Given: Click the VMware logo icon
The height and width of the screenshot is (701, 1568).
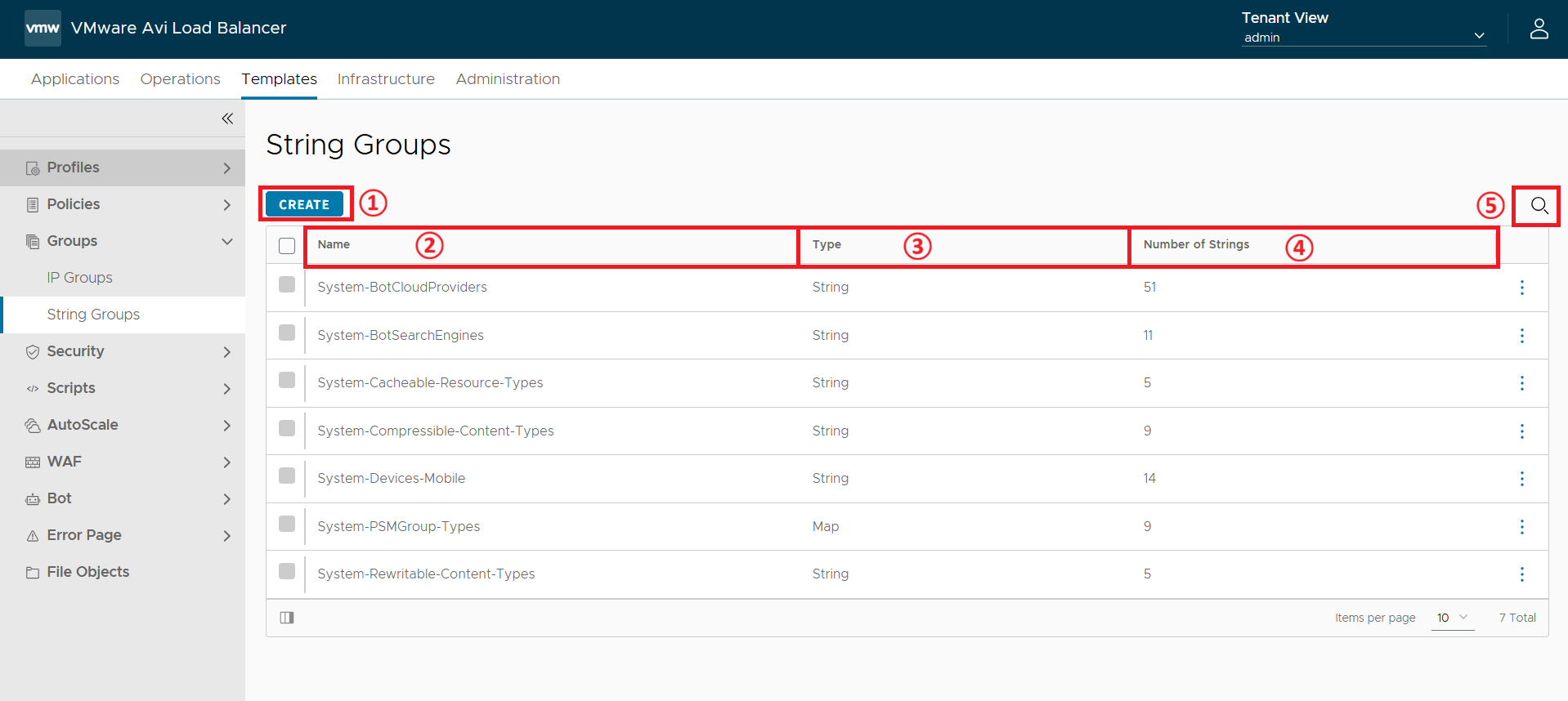Looking at the screenshot, I should tap(43, 28).
